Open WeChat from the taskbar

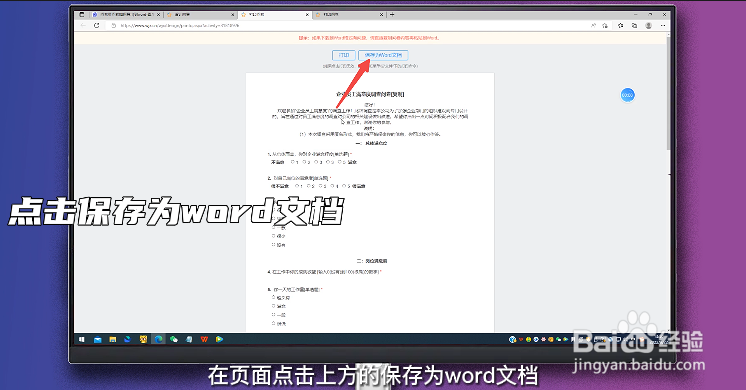[x=174, y=339]
